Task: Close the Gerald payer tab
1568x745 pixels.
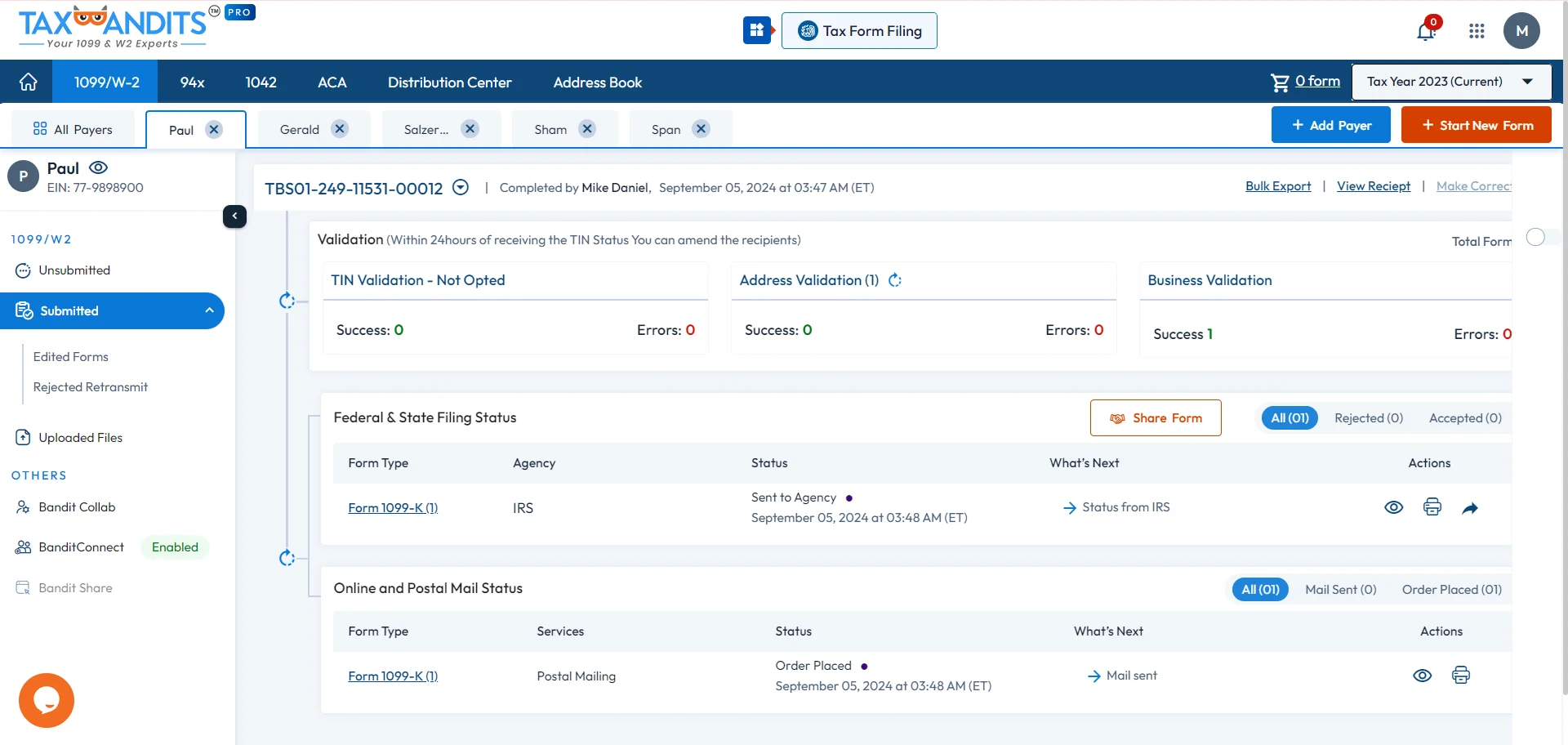Action: [340, 128]
